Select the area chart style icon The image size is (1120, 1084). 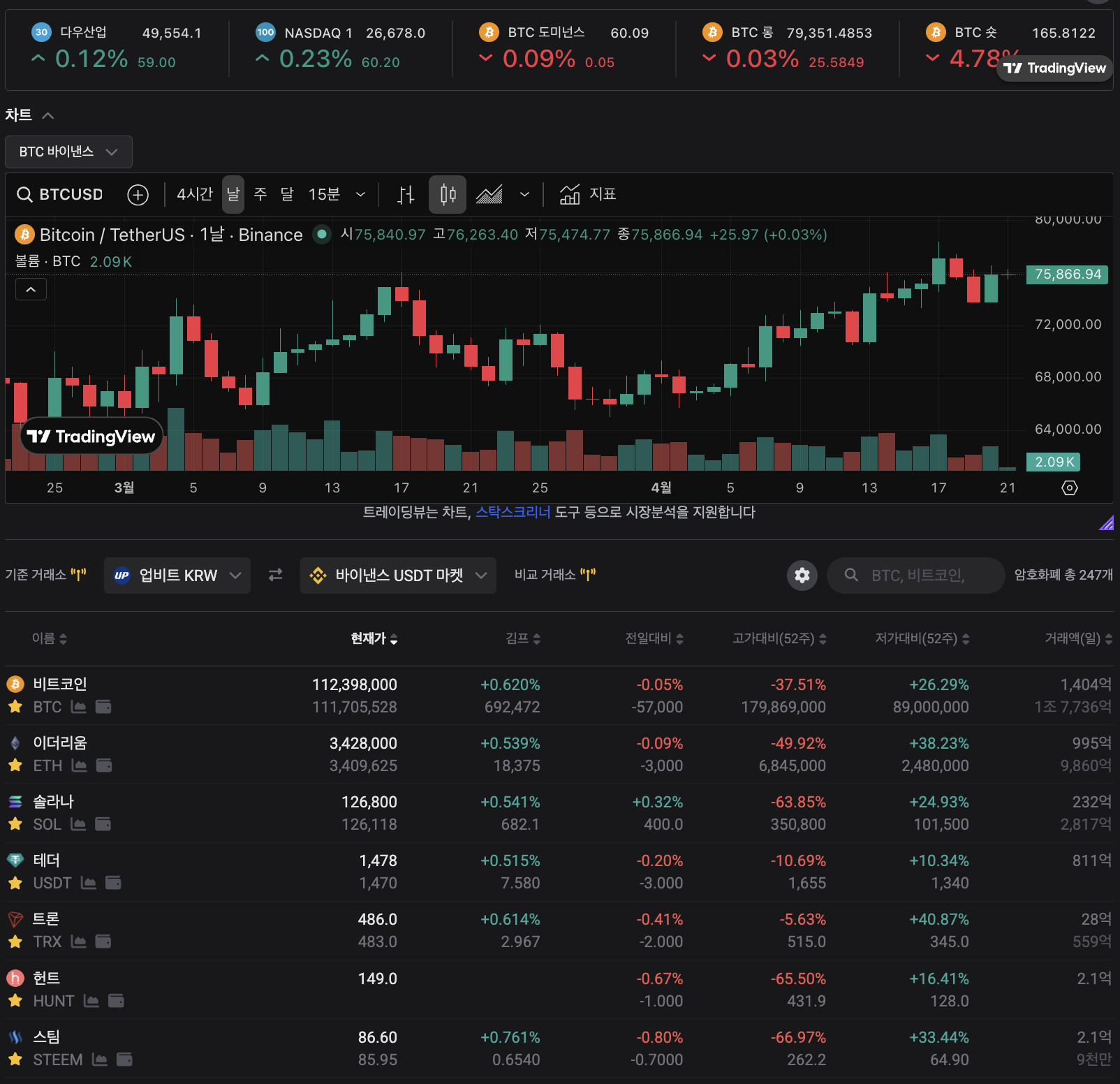(x=489, y=195)
